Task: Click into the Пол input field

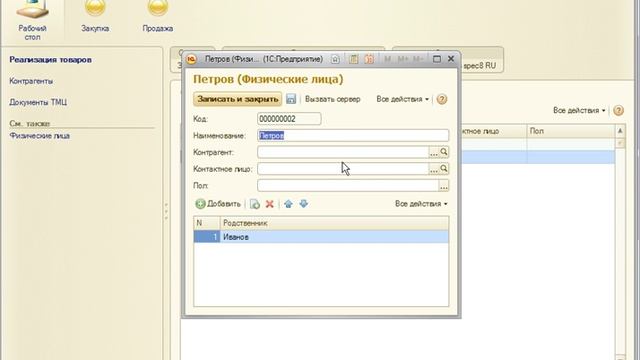Action: tap(348, 185)
